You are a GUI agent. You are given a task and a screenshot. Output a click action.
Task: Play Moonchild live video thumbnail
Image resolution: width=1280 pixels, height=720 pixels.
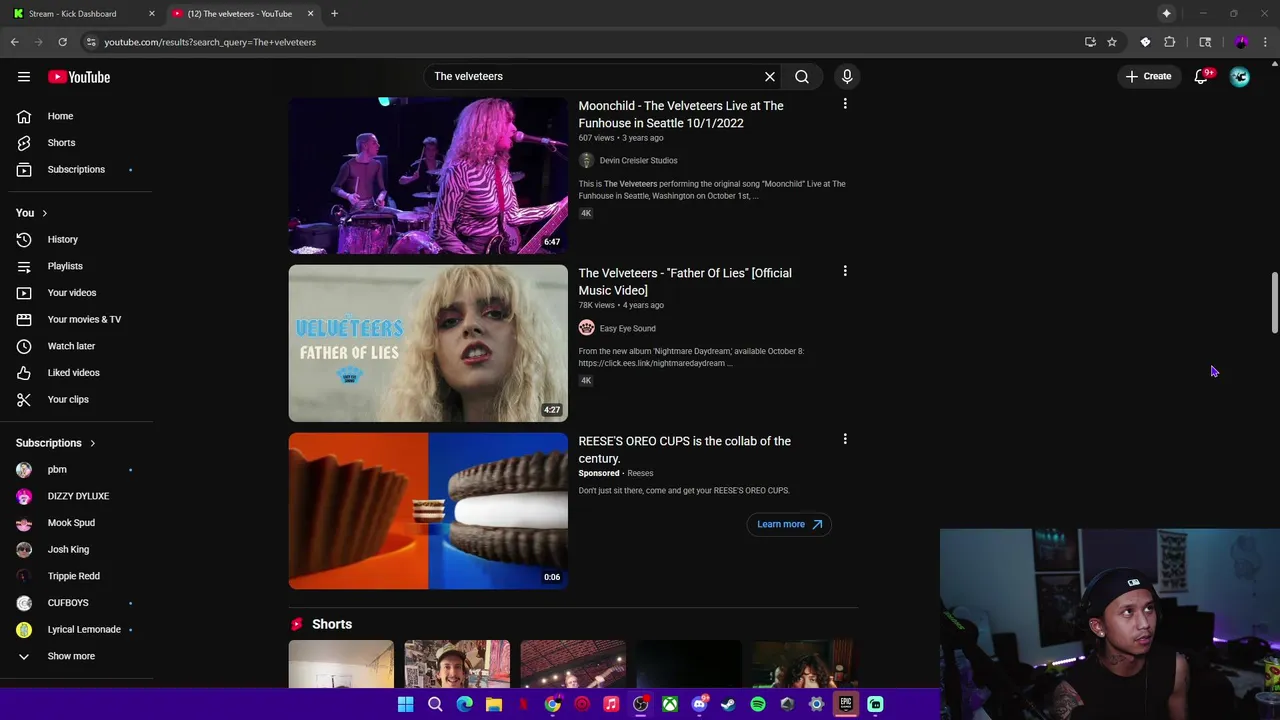428,175
